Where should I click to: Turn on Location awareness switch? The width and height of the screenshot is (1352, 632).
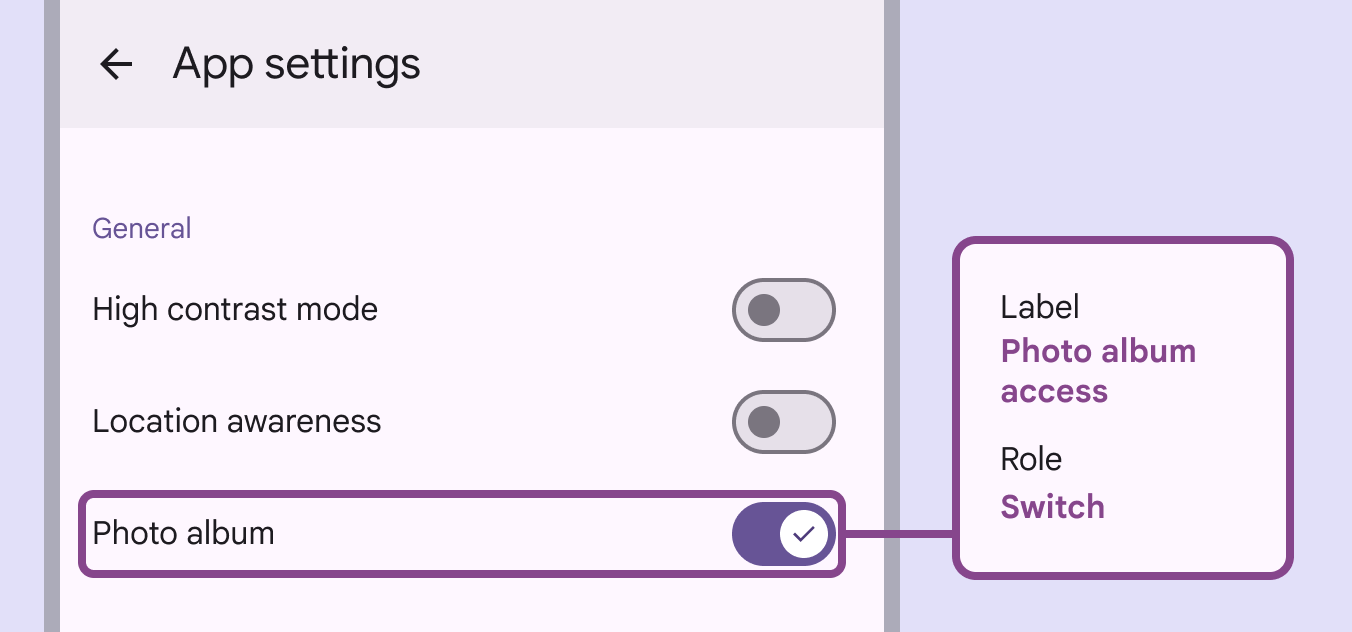pyautogui.click(x=784, y=422)
